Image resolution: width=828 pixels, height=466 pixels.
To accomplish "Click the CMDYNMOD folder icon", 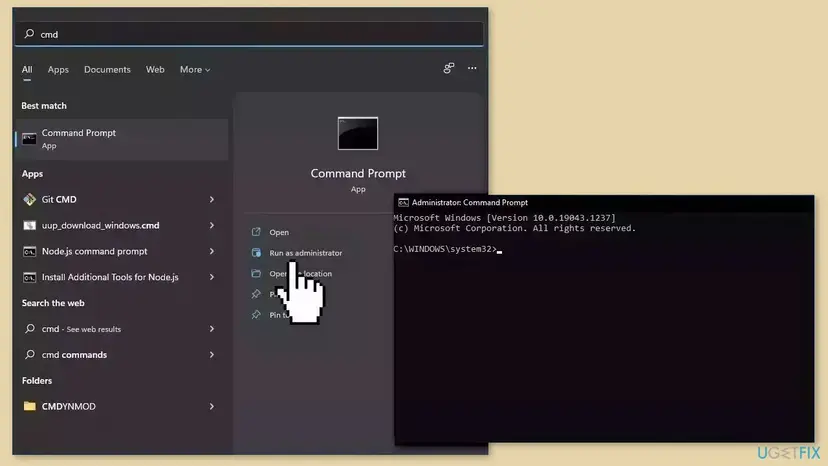I will pyautogui.click(x=30, y=406).
